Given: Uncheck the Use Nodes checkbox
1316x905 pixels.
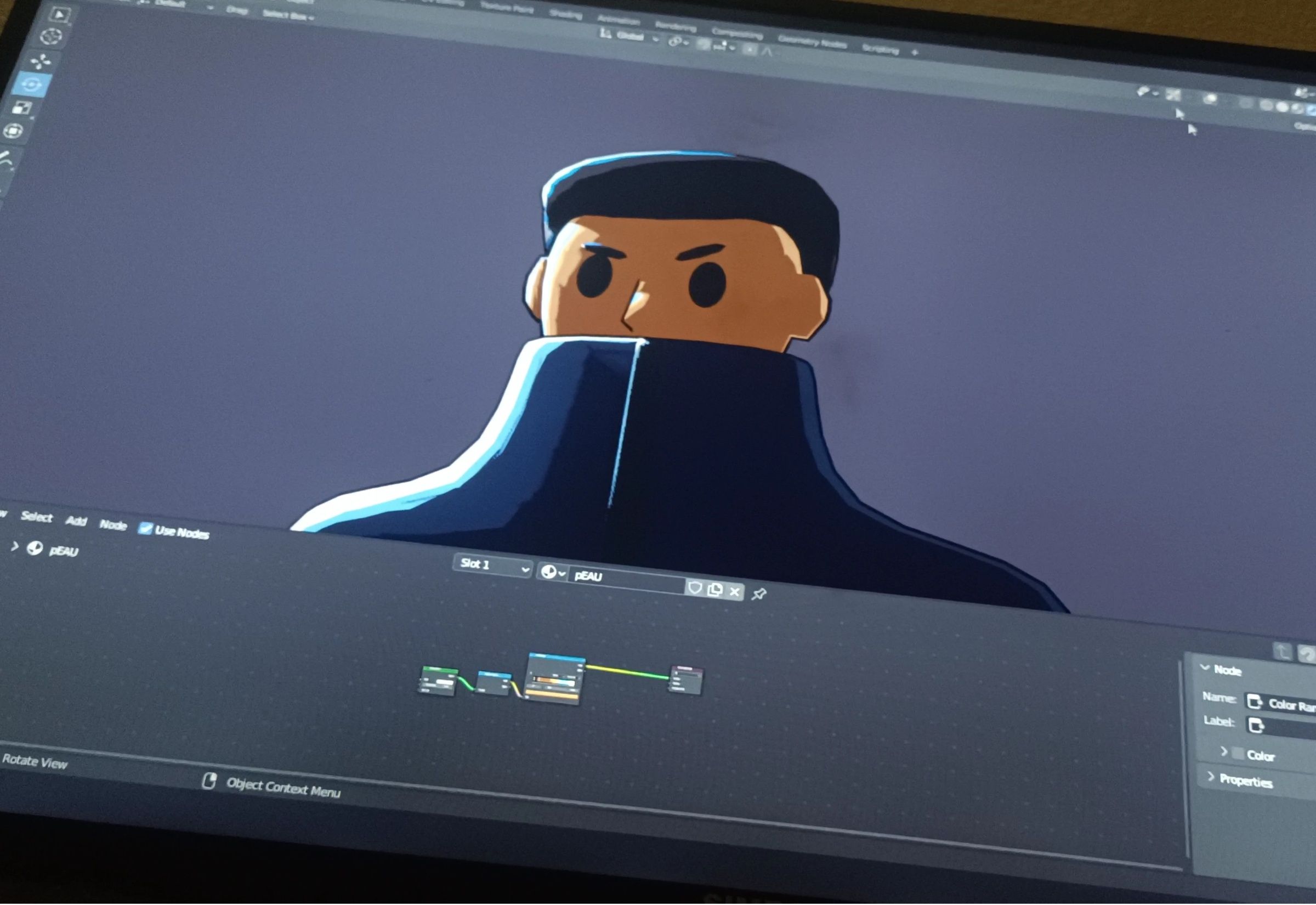Looking at the screenshot, I should (146, 529).
